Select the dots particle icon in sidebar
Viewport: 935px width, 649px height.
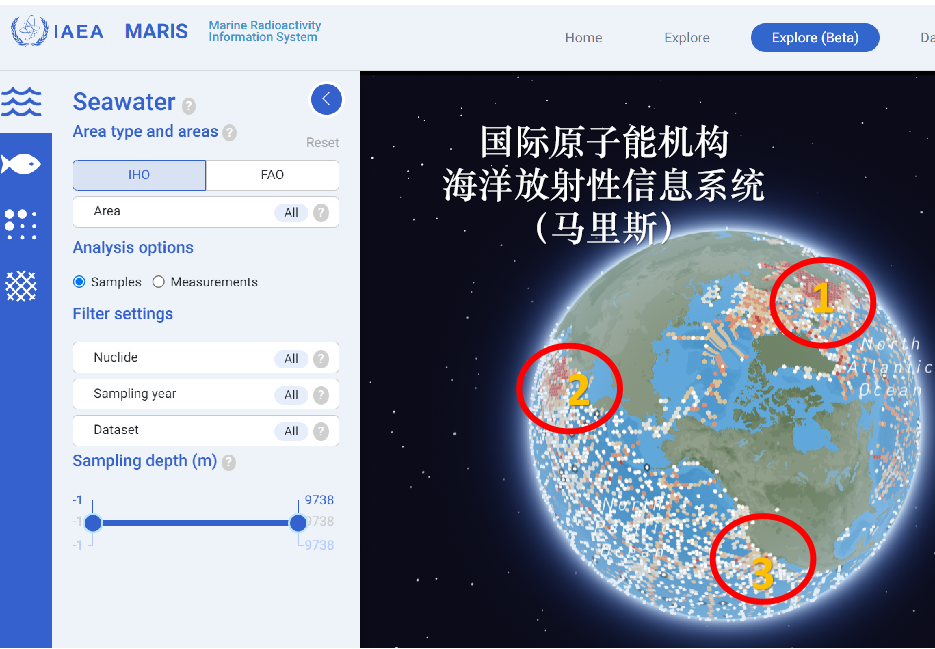point(21,224)
